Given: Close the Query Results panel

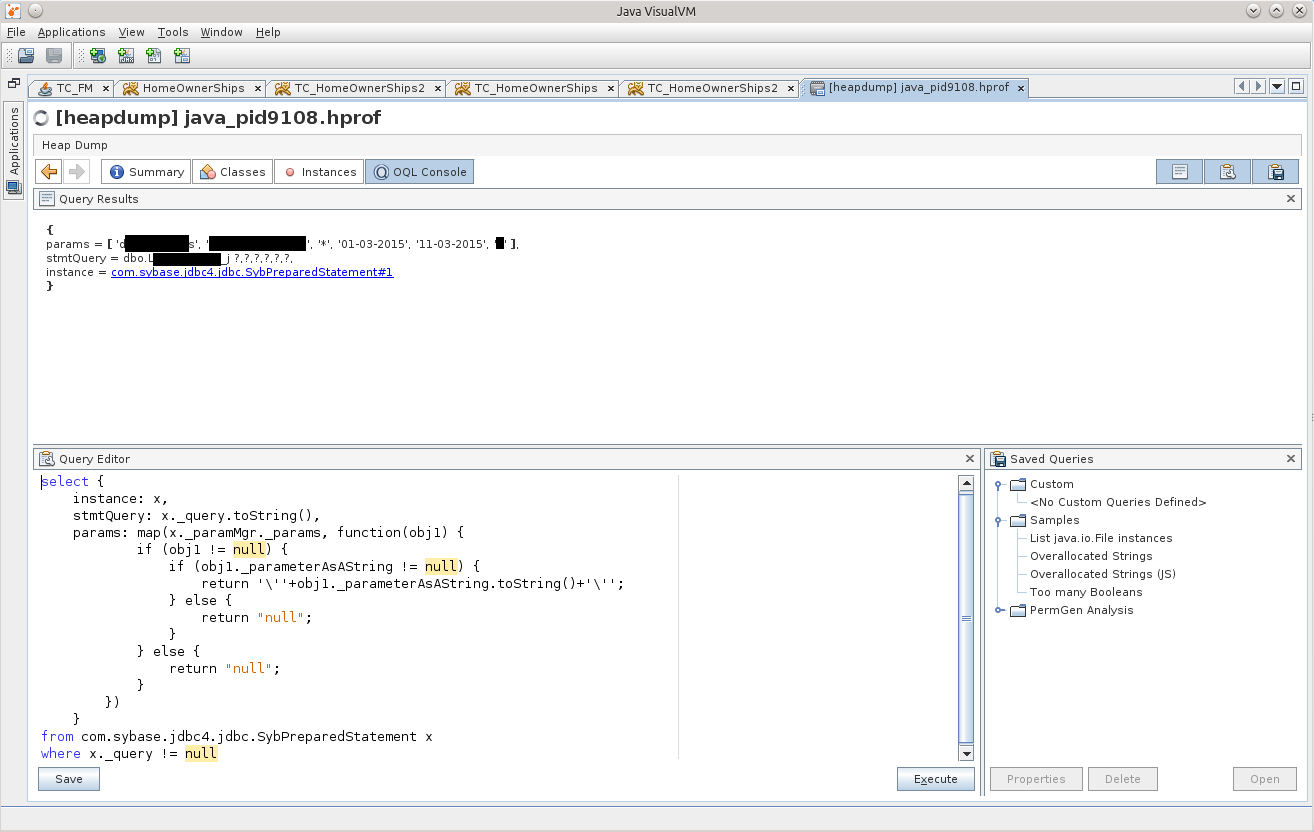Looking at the screenshot, I should (1290, 199).
